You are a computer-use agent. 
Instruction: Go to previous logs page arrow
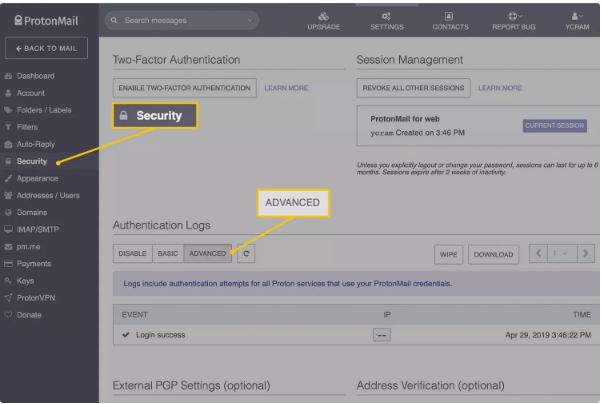[x=539, y=254]
